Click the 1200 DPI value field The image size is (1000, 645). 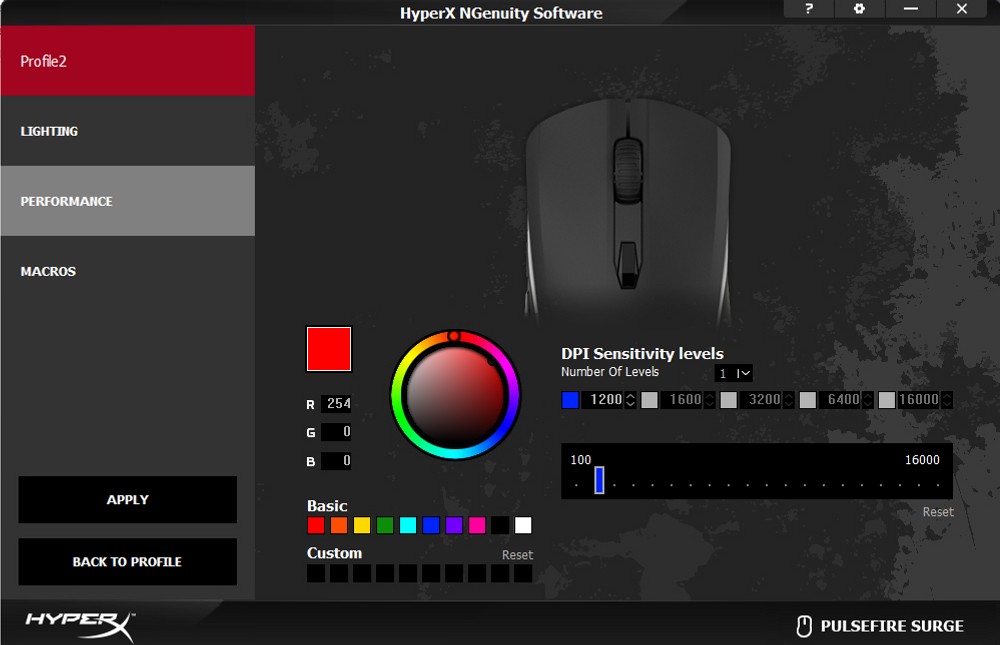click(x=603, y=400)
